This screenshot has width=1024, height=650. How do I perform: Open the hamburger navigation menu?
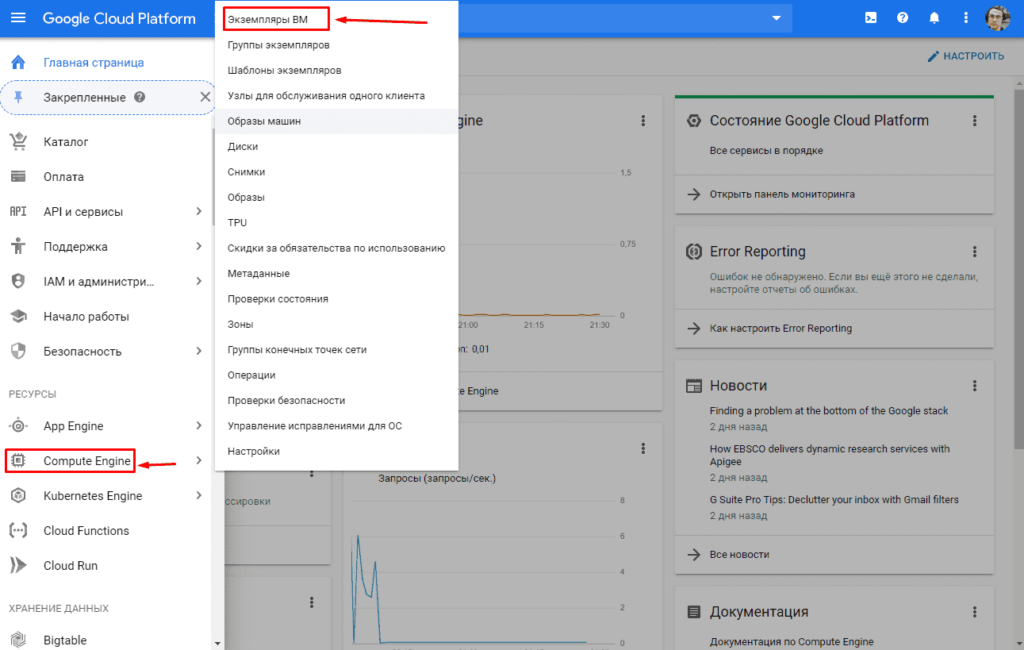click(19, 19)
